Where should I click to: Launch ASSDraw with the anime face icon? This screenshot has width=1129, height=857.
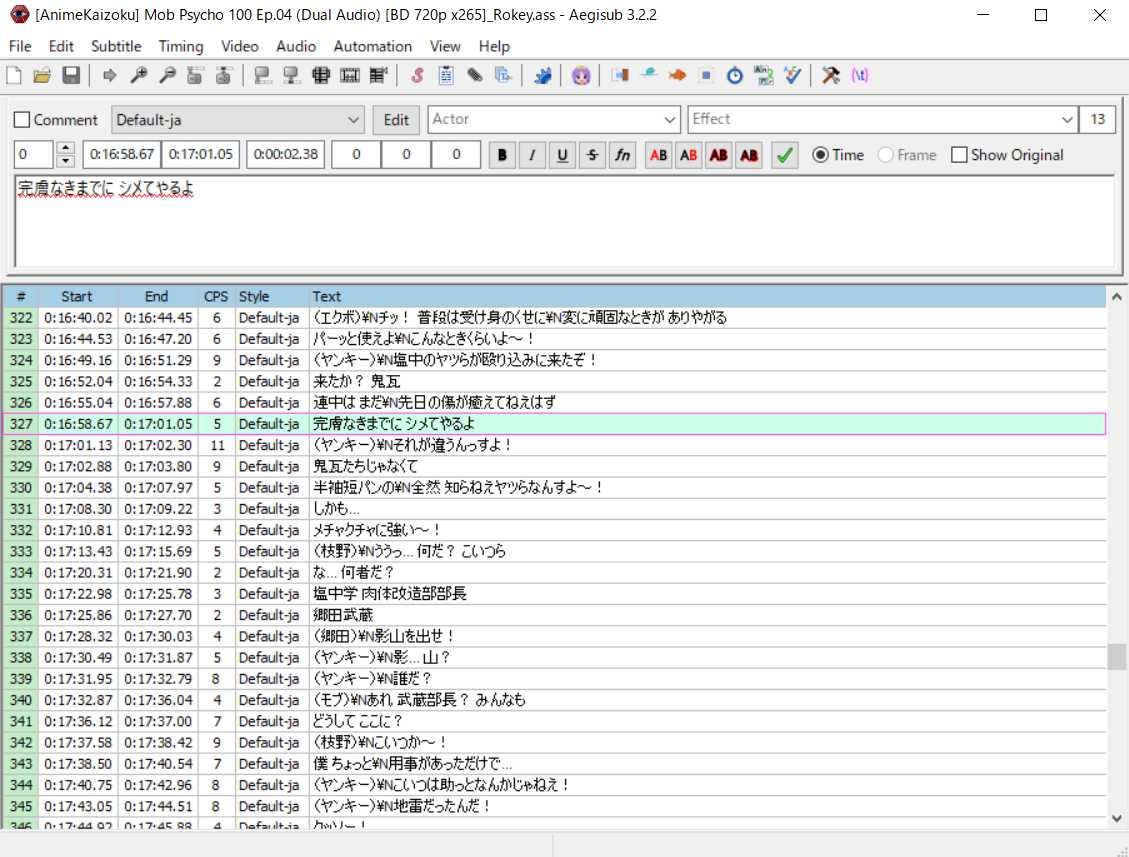(x=581, y=75)
